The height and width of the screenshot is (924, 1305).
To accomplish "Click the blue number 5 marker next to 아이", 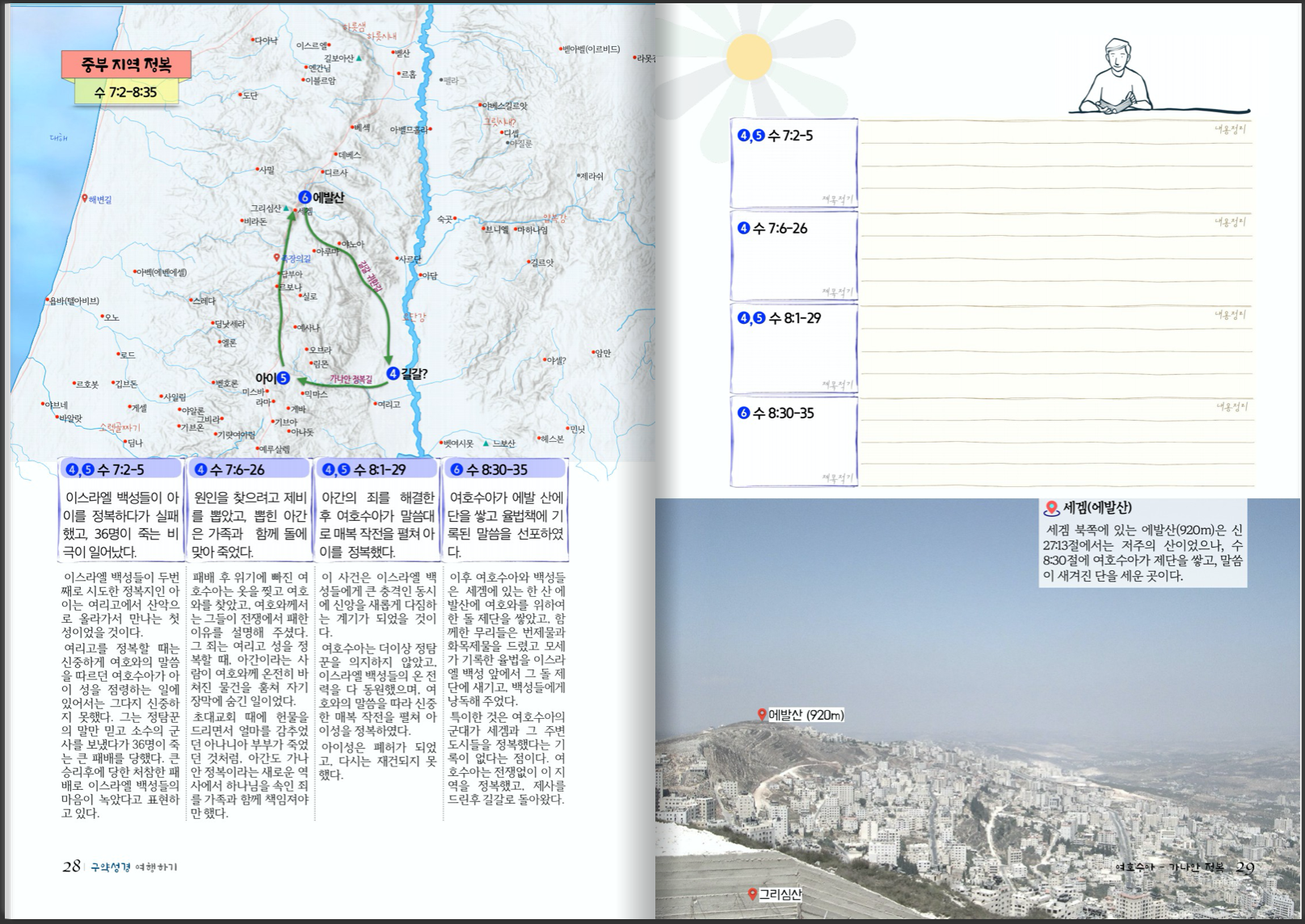I will 284,378.
